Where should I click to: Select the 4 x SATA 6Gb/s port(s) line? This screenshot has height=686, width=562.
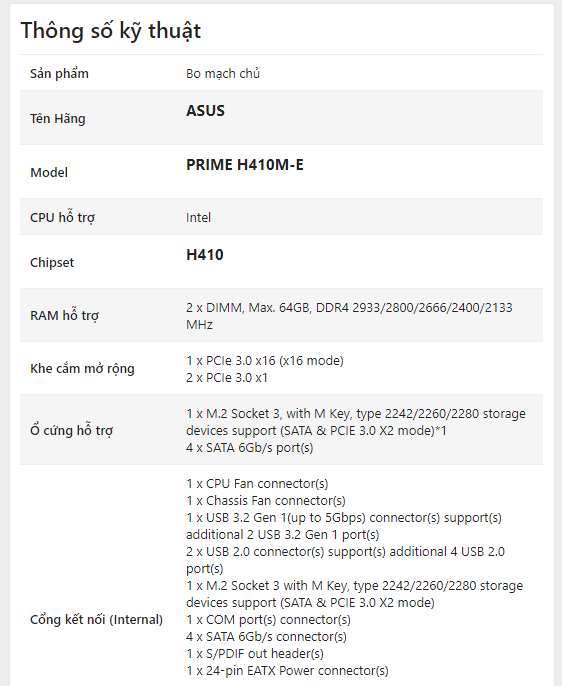coord(249,448)
